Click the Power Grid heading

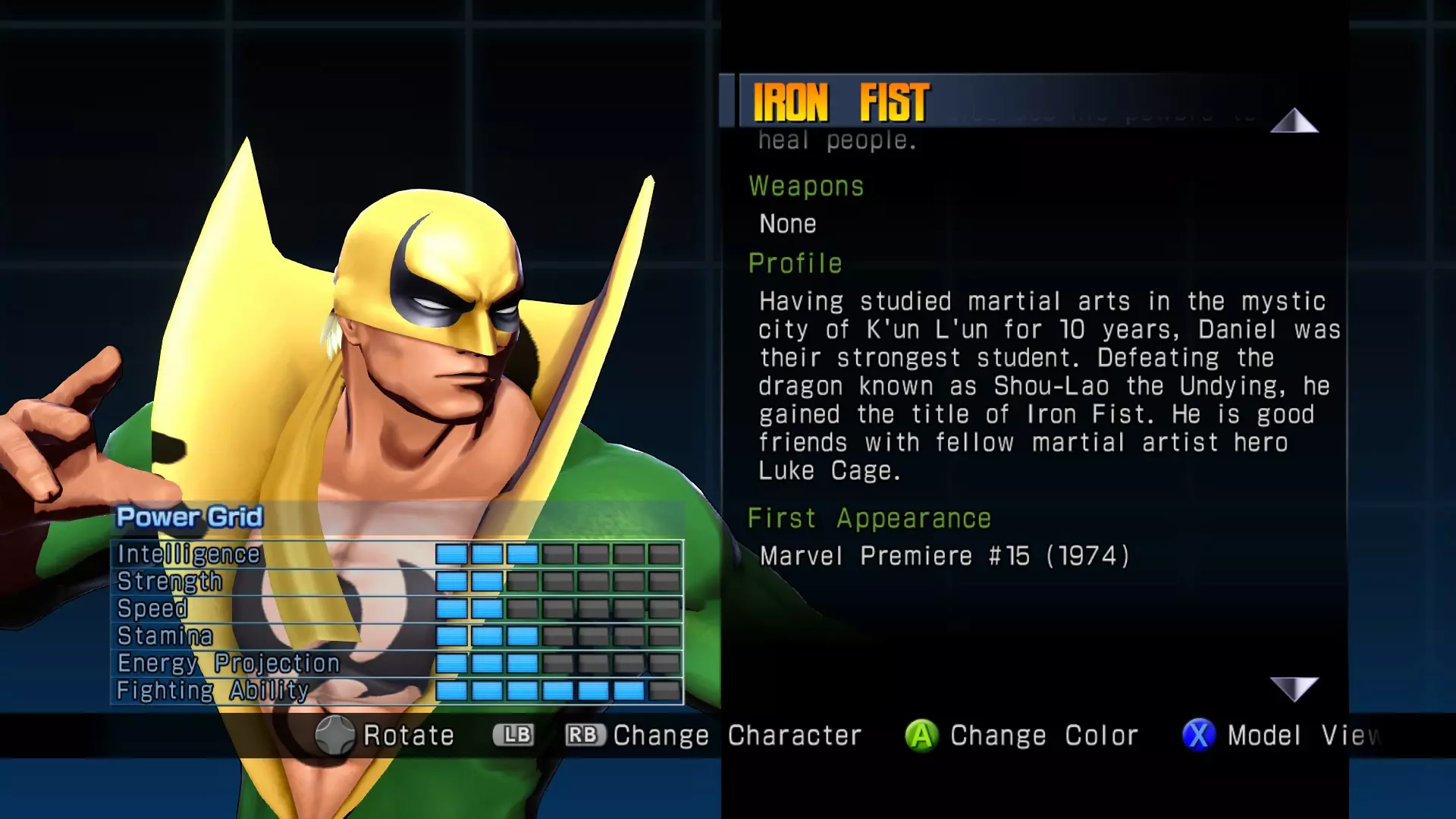point(190,517)
